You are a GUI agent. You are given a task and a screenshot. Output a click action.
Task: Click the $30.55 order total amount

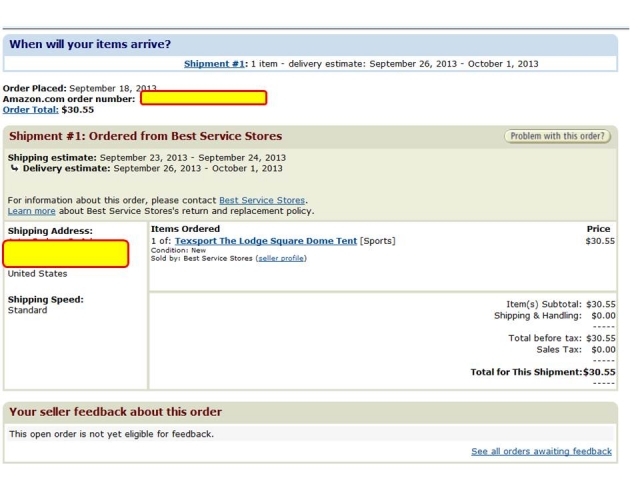point(78,110)
